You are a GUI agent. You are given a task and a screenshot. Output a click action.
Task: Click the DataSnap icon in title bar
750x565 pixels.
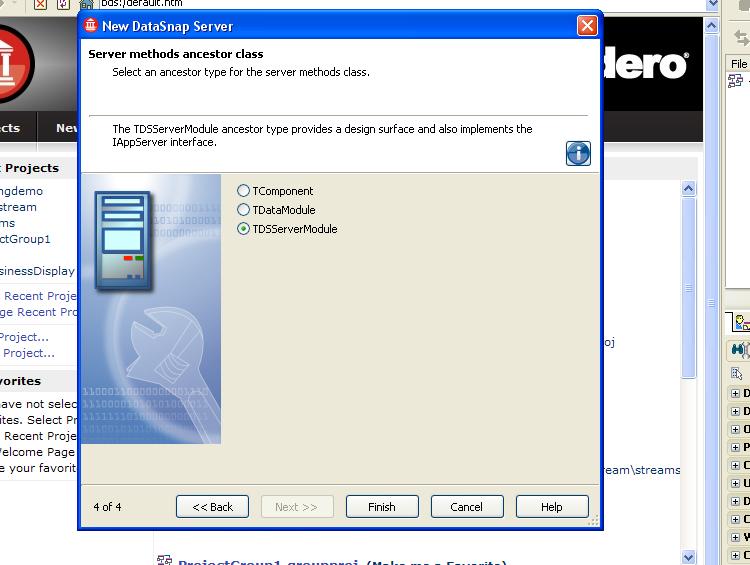pyautogui.click(x=91, y=26)
